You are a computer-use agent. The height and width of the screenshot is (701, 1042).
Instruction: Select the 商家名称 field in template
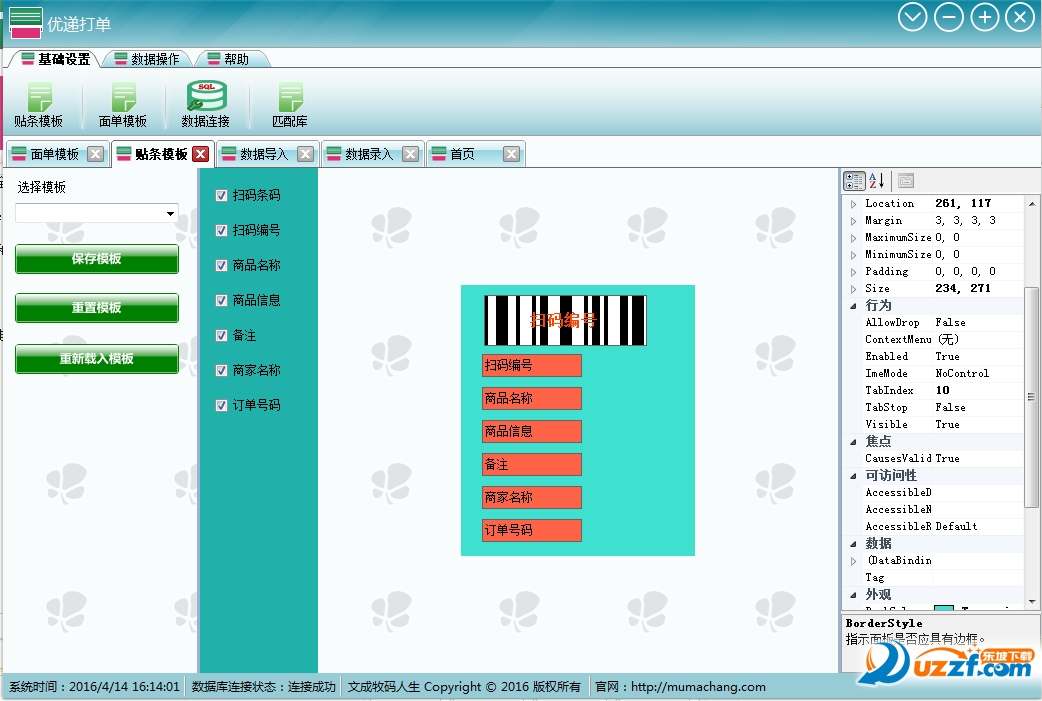point(532,497)
